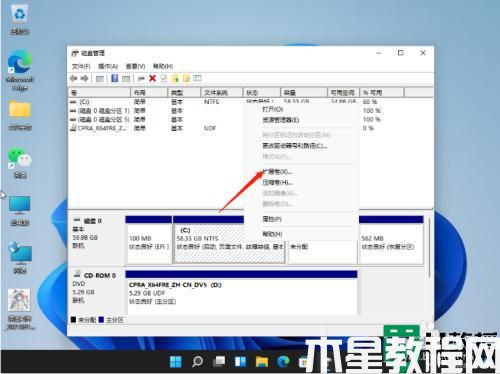Click the Search magnifier on the taskbar
The image size is (500, 374).
click(x=197, y=361)
